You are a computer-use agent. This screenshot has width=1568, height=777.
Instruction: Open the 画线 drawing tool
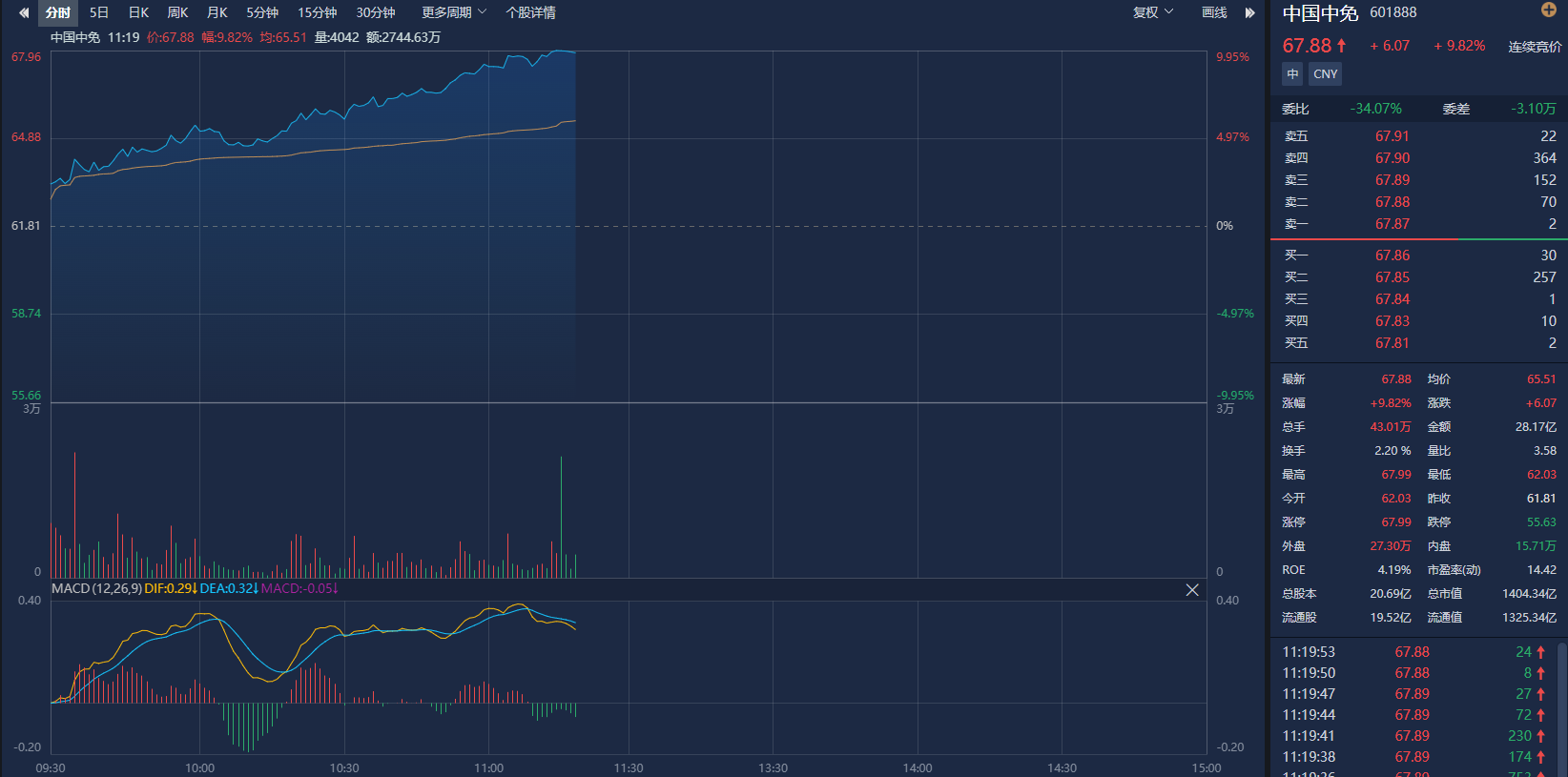1214,12
